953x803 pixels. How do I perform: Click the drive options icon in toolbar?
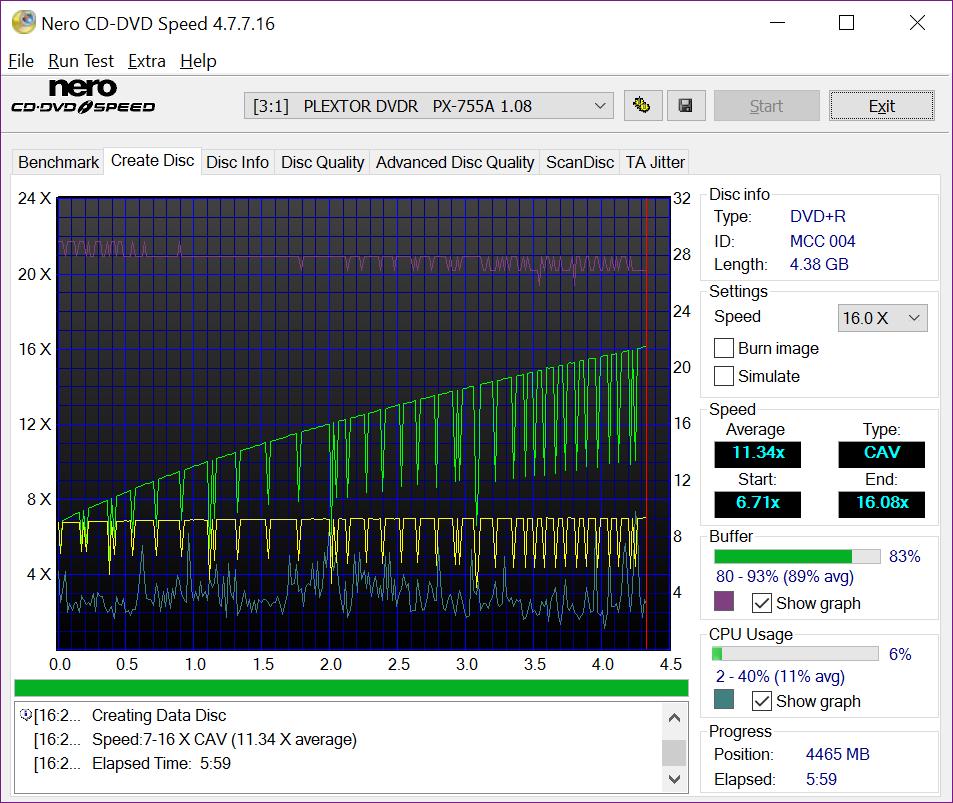tap(643, 106)
